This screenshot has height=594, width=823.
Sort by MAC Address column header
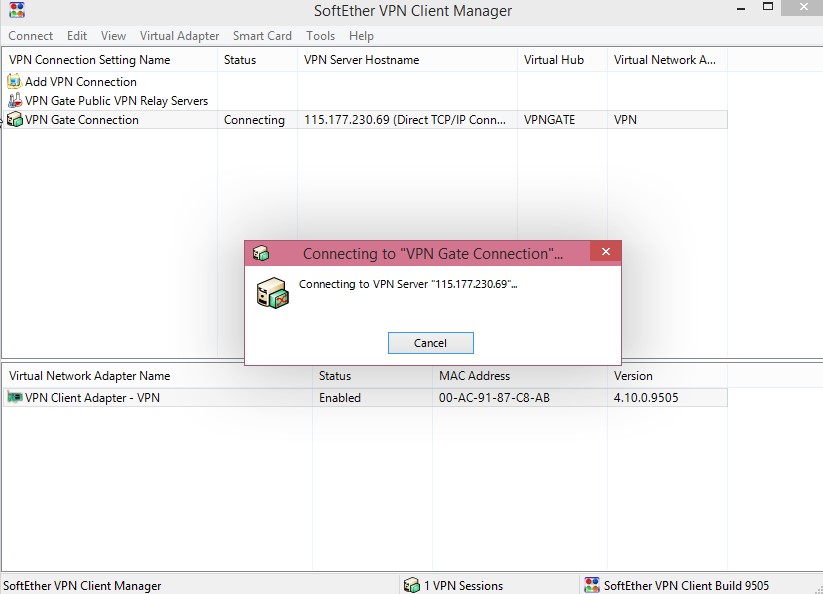point(520,376)
